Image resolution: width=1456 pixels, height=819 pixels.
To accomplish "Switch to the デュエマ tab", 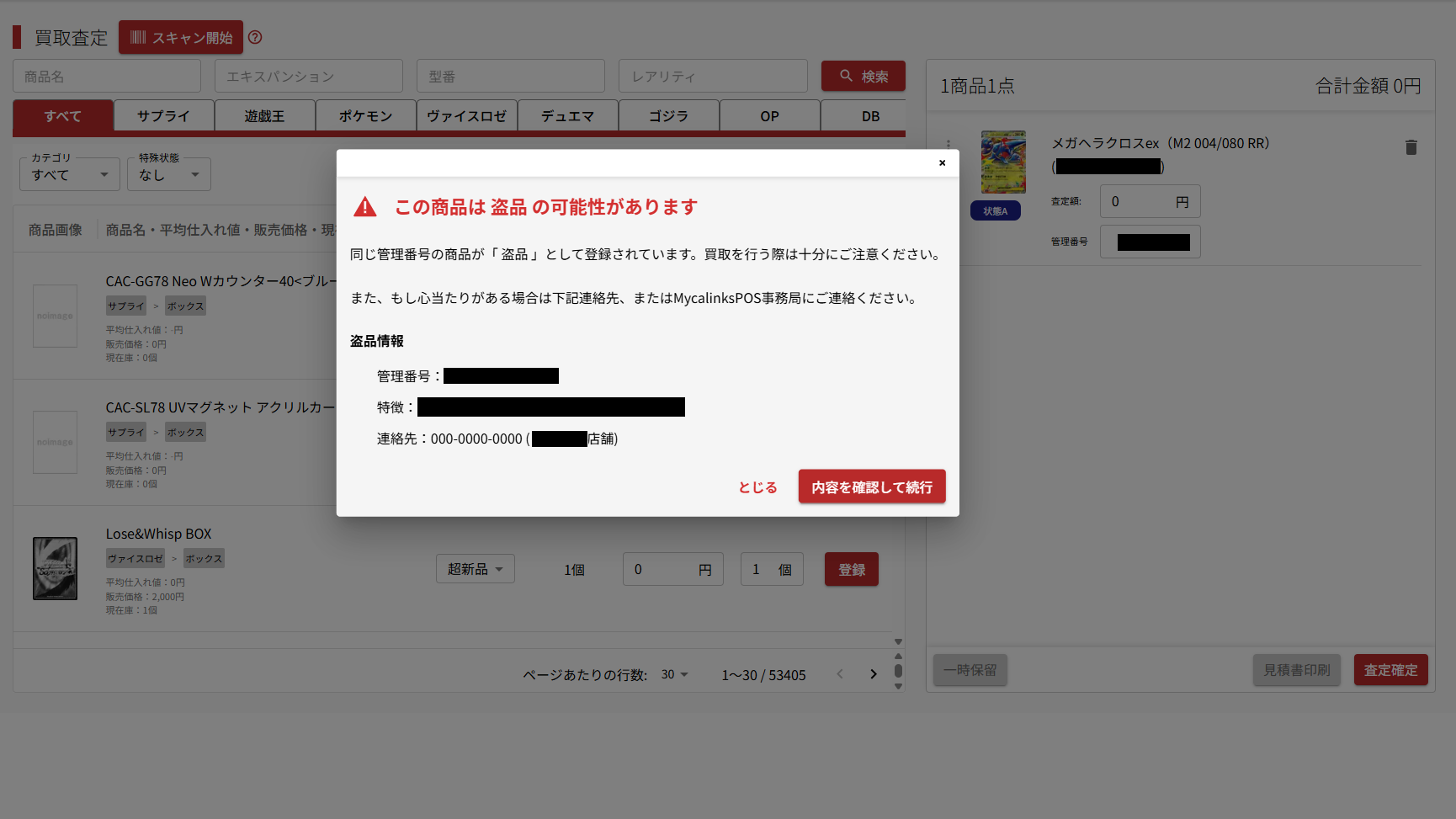I will tap(568, 116).
